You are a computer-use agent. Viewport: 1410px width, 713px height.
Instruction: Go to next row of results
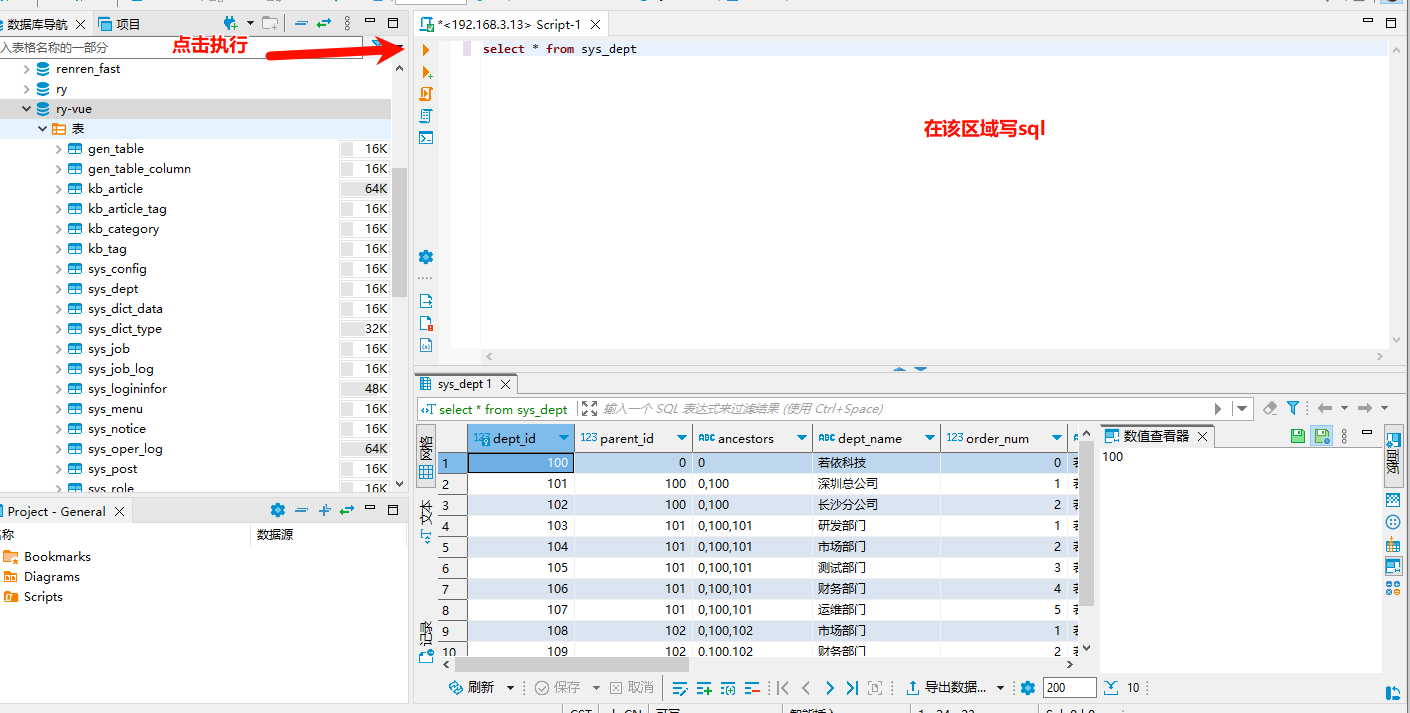click(x=829, y=688)
